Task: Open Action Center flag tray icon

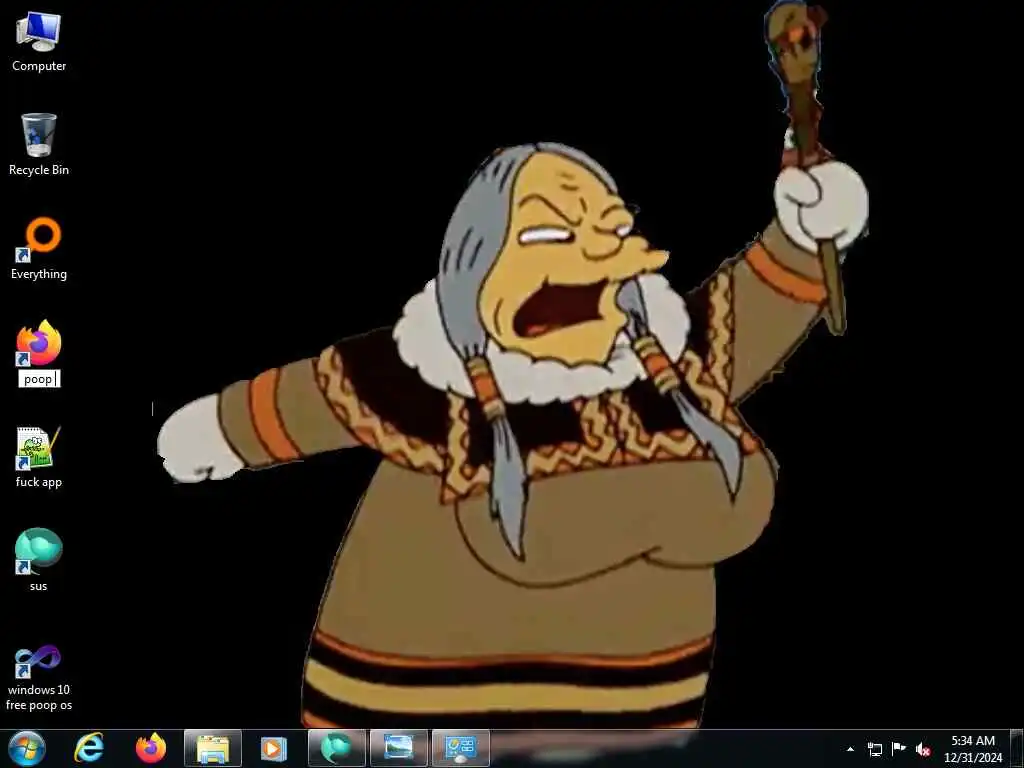Action: click(899, 749)
